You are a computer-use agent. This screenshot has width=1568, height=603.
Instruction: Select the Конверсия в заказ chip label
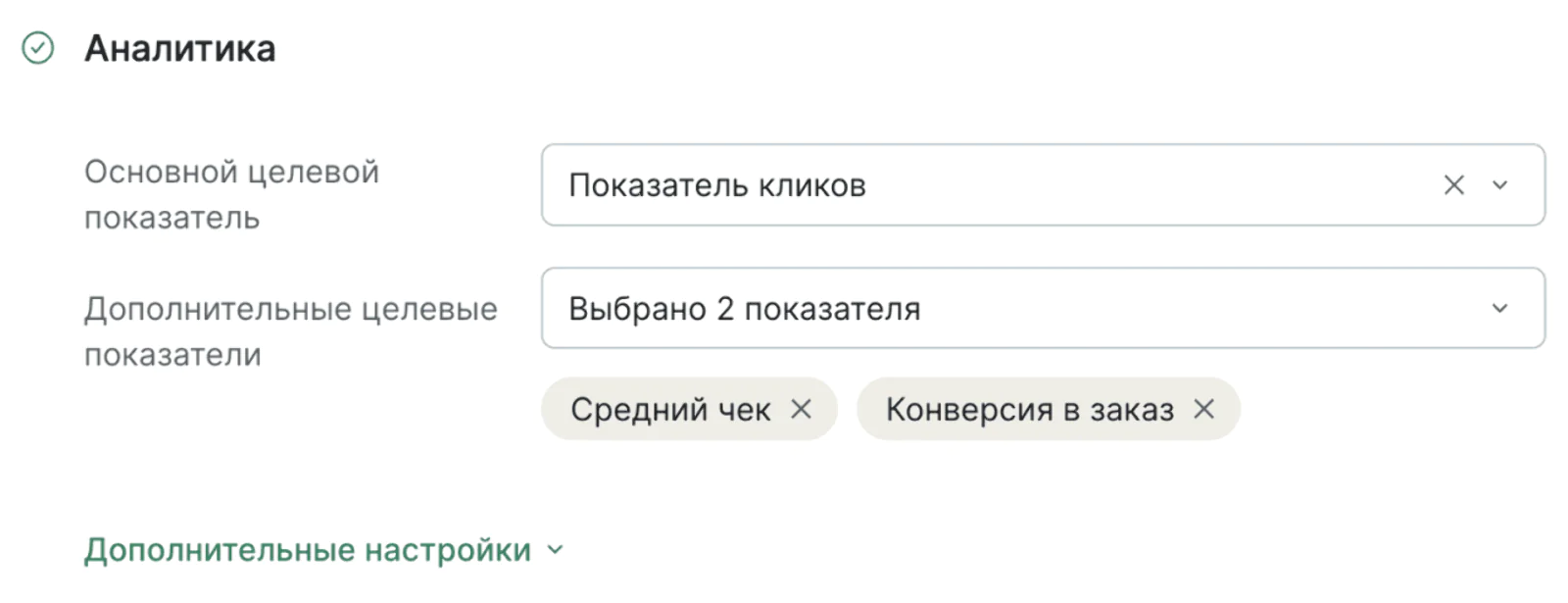pyautogui.click(x=1030, y=409)
